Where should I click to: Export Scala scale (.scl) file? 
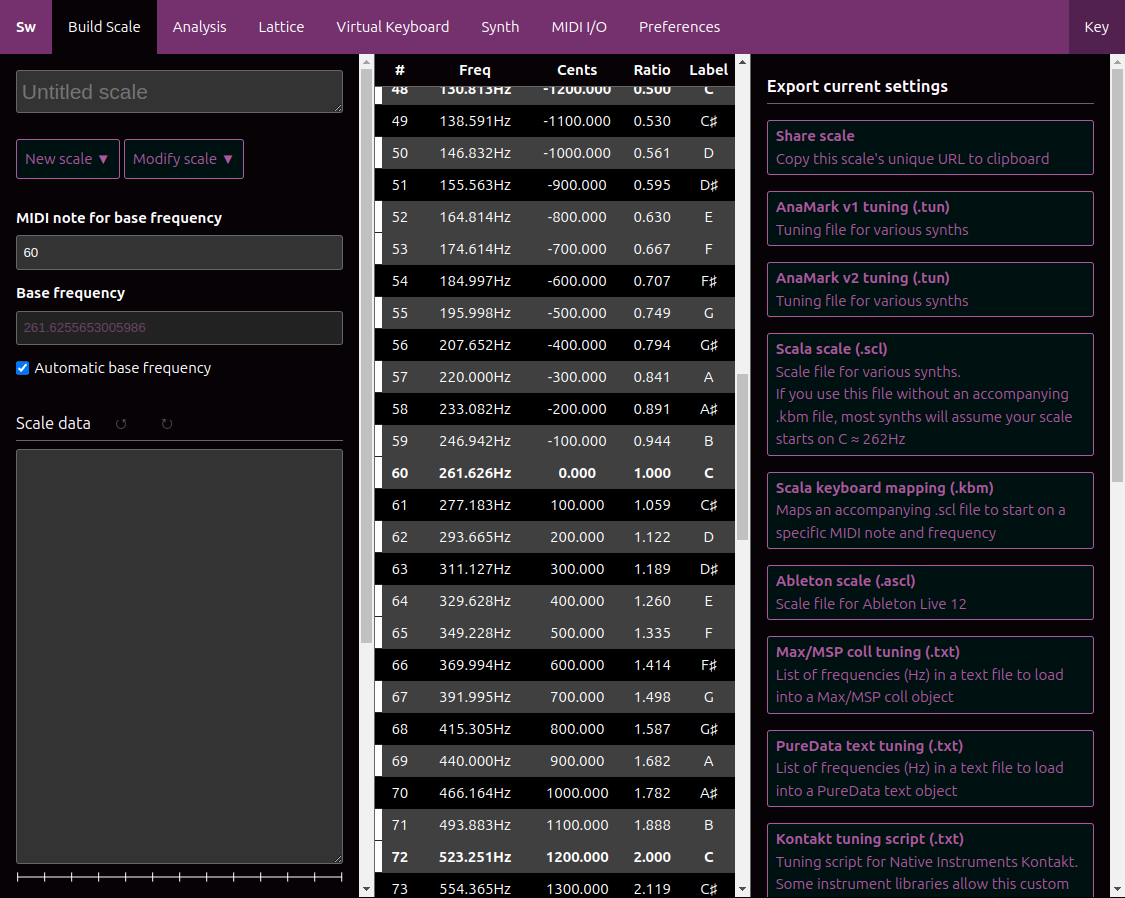click(930, 394)
